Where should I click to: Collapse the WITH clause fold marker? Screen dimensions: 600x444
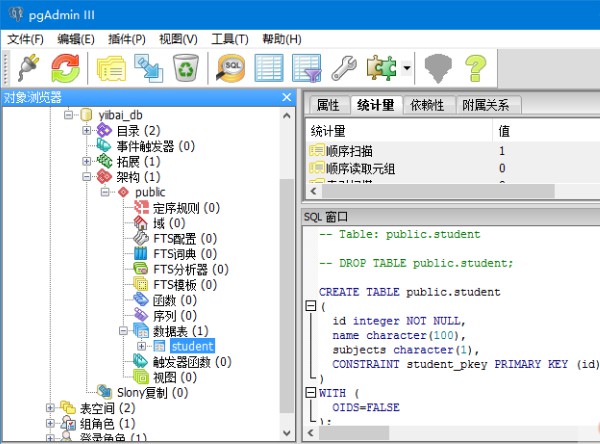click(311, 392)
